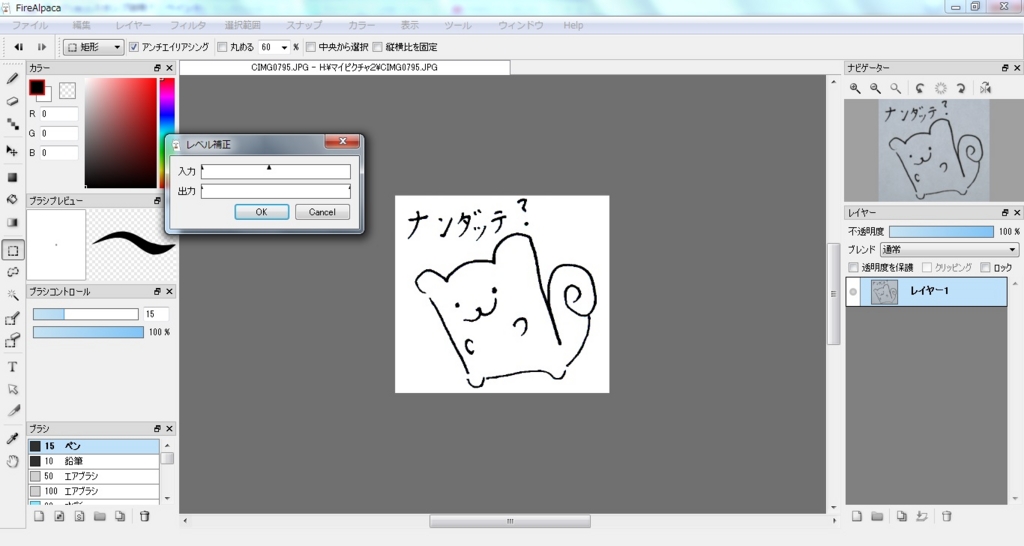Select the Select Eraser tool
Viewport: 1024px width, 546px height.
tap(12, 341)
